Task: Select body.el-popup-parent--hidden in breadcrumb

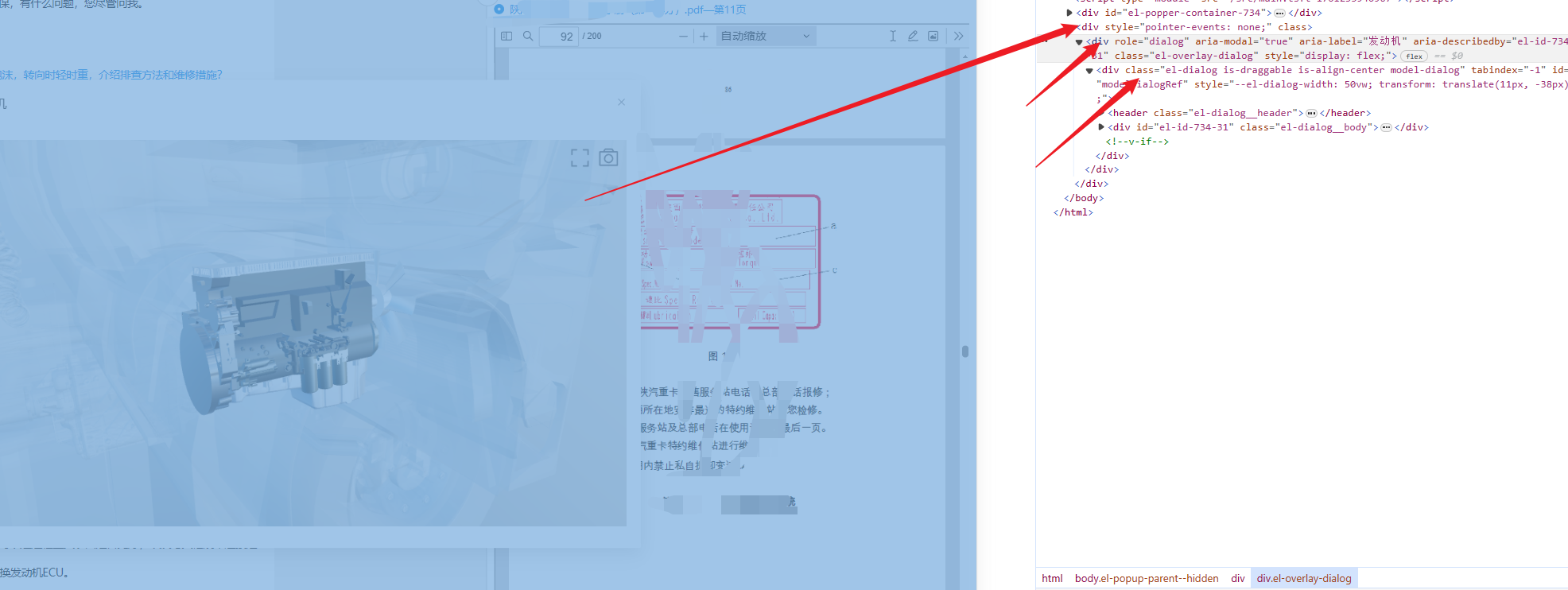Action: [1147, 578]
